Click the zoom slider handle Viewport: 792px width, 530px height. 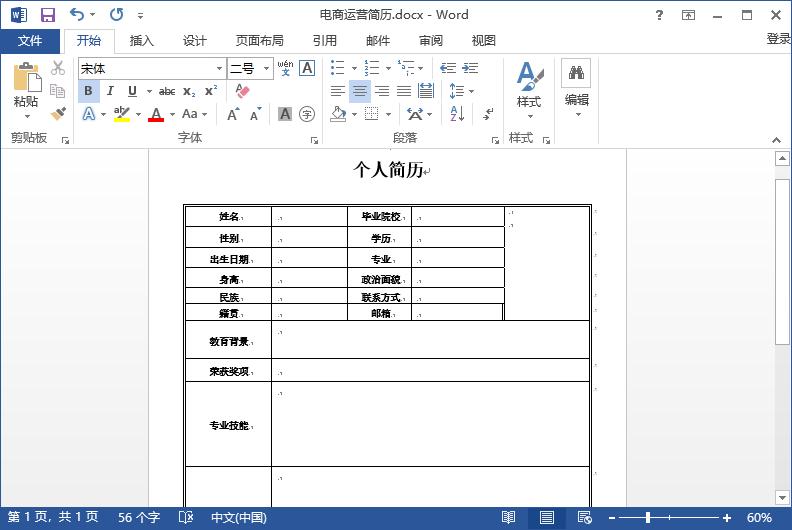pos(648,517)
